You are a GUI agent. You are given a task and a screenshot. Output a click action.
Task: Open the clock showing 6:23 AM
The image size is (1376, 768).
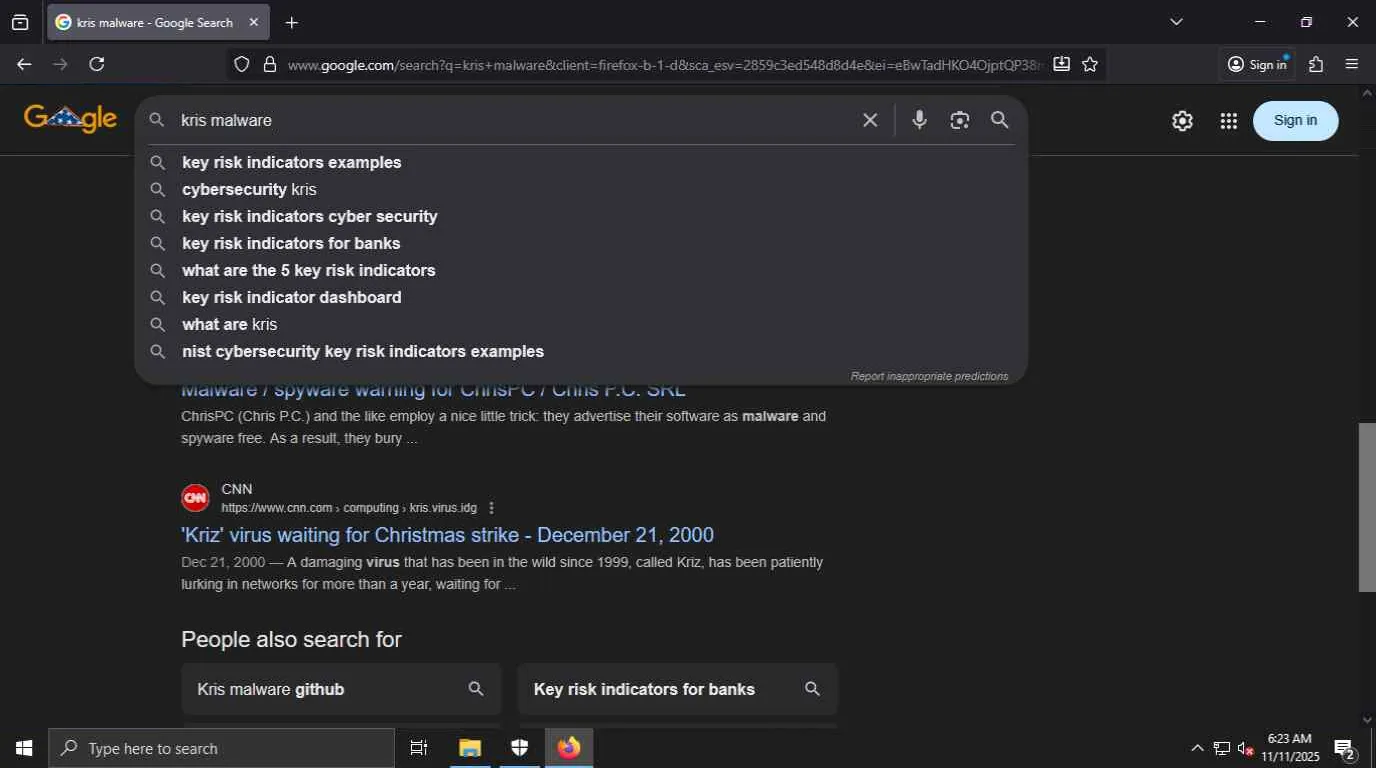coord(1290,748)
